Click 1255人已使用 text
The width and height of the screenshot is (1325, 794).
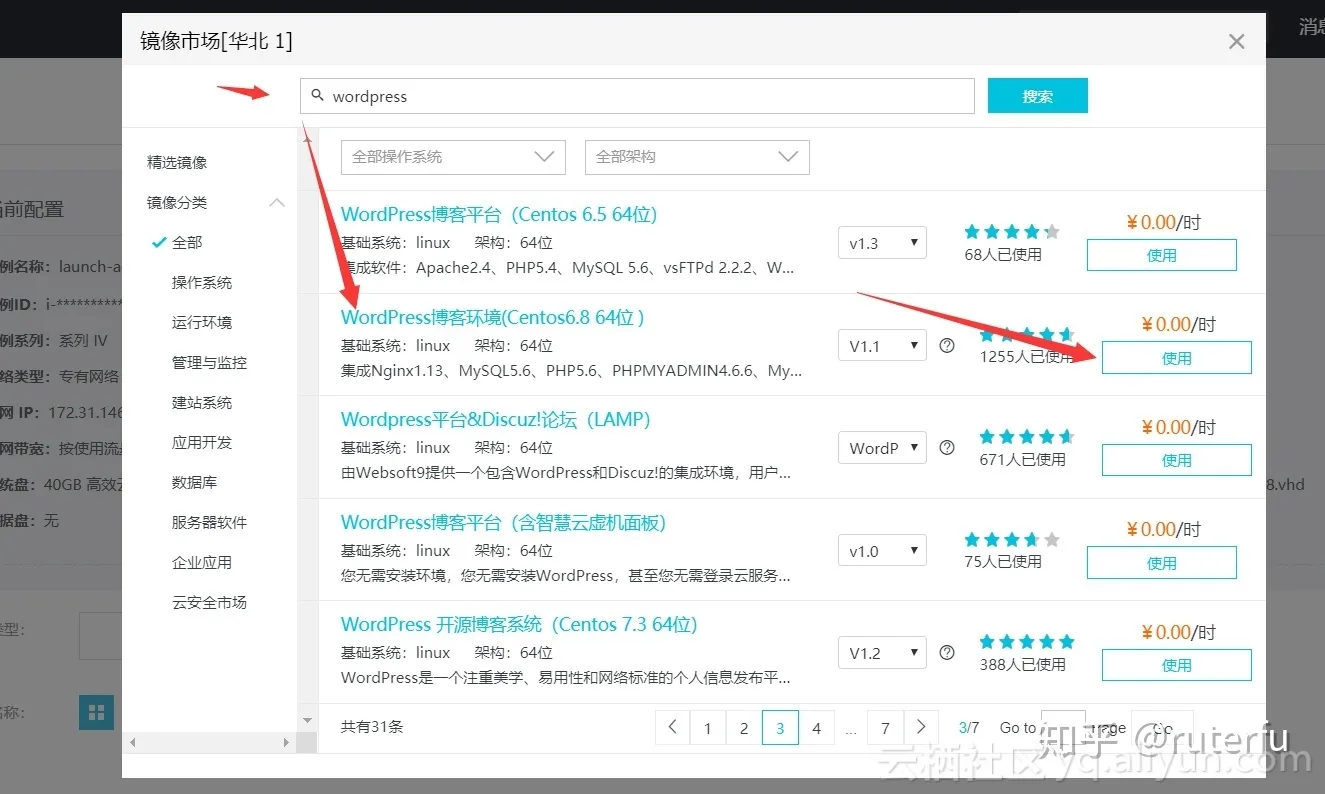pos(1027,356)
